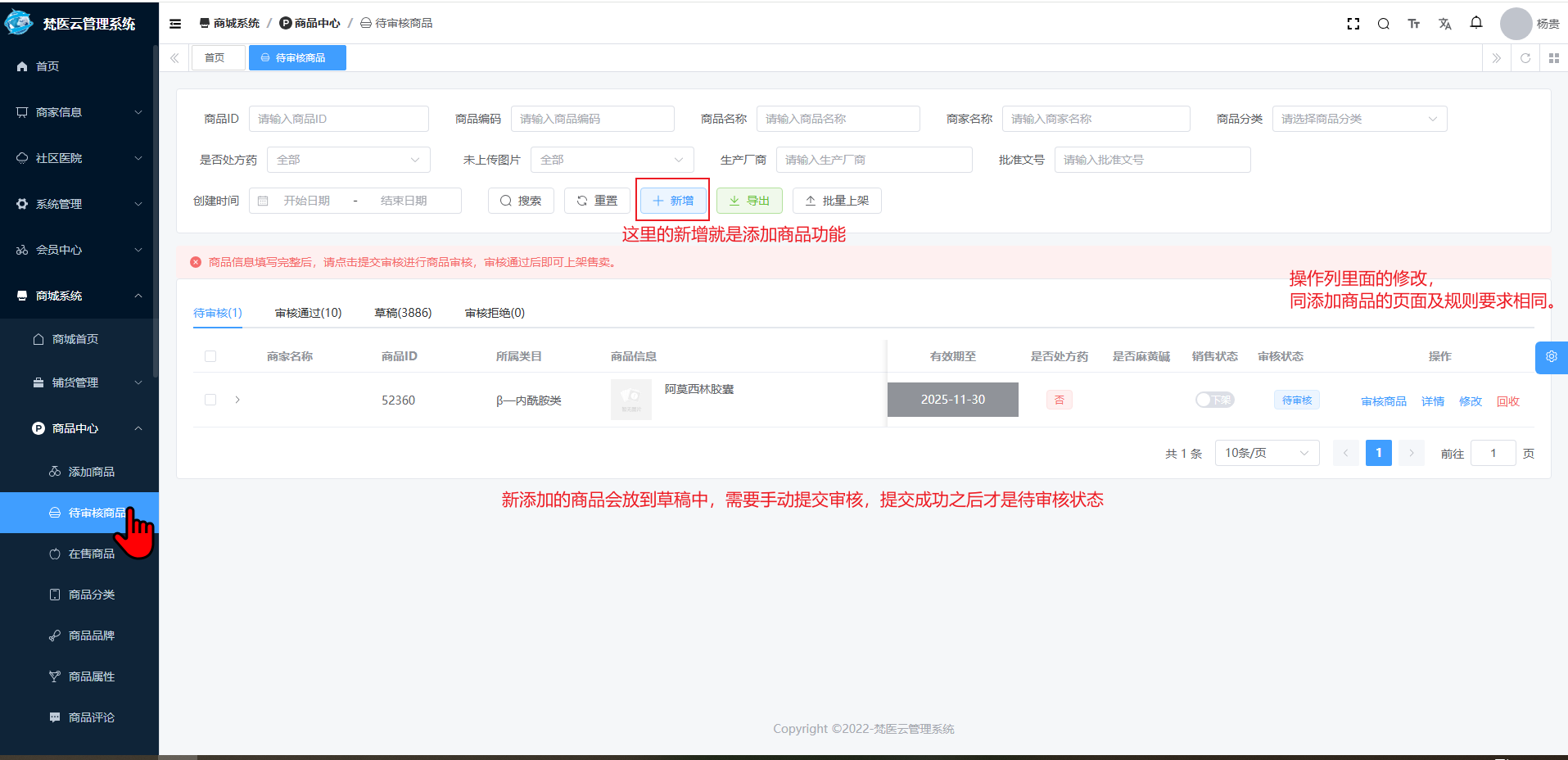Viewport: 1568px width, 760px height.
Task: Type in the 商品名称 input field
Action: pos(837,118)
